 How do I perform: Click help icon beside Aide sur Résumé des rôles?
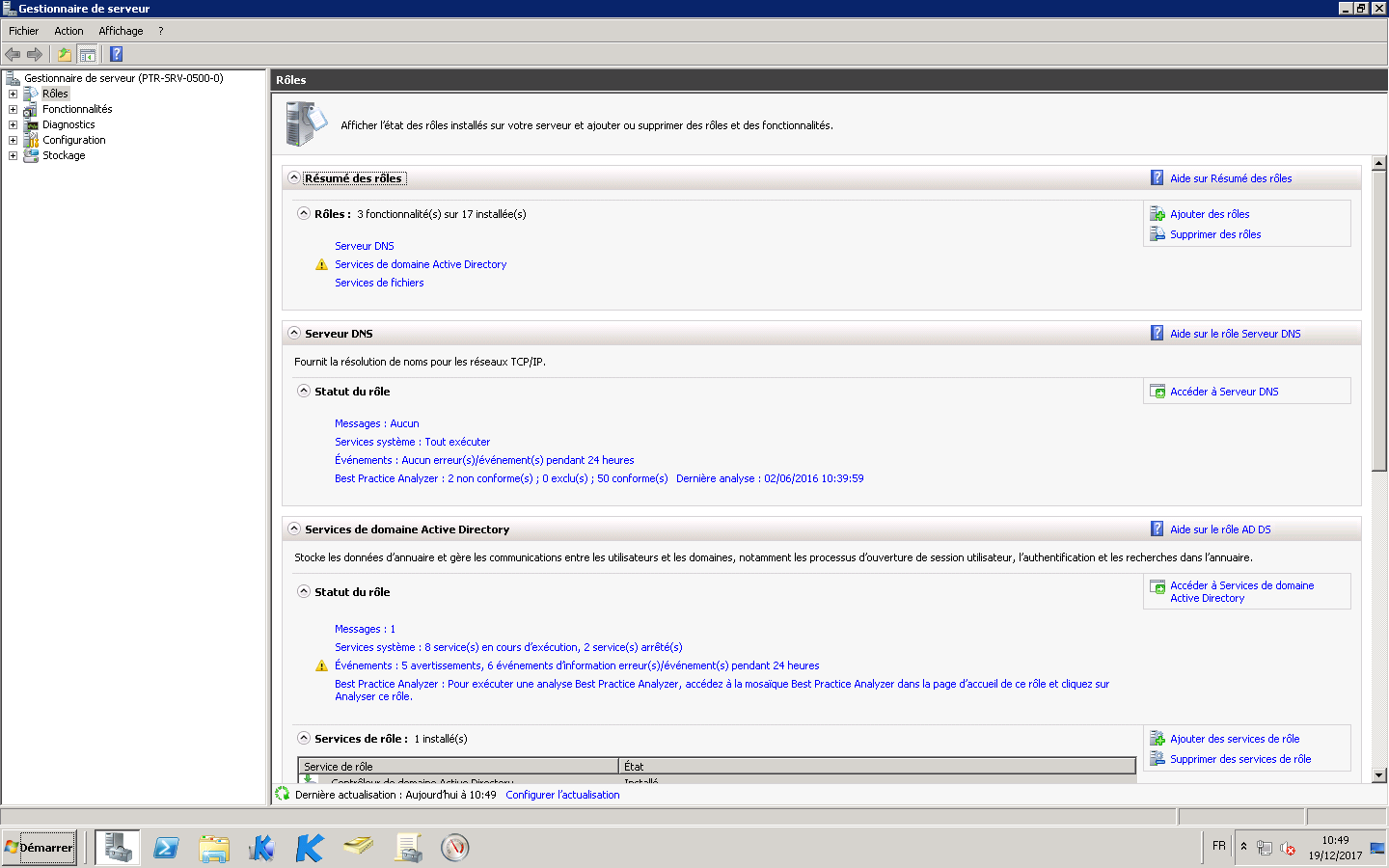(x=1157, y=177)
